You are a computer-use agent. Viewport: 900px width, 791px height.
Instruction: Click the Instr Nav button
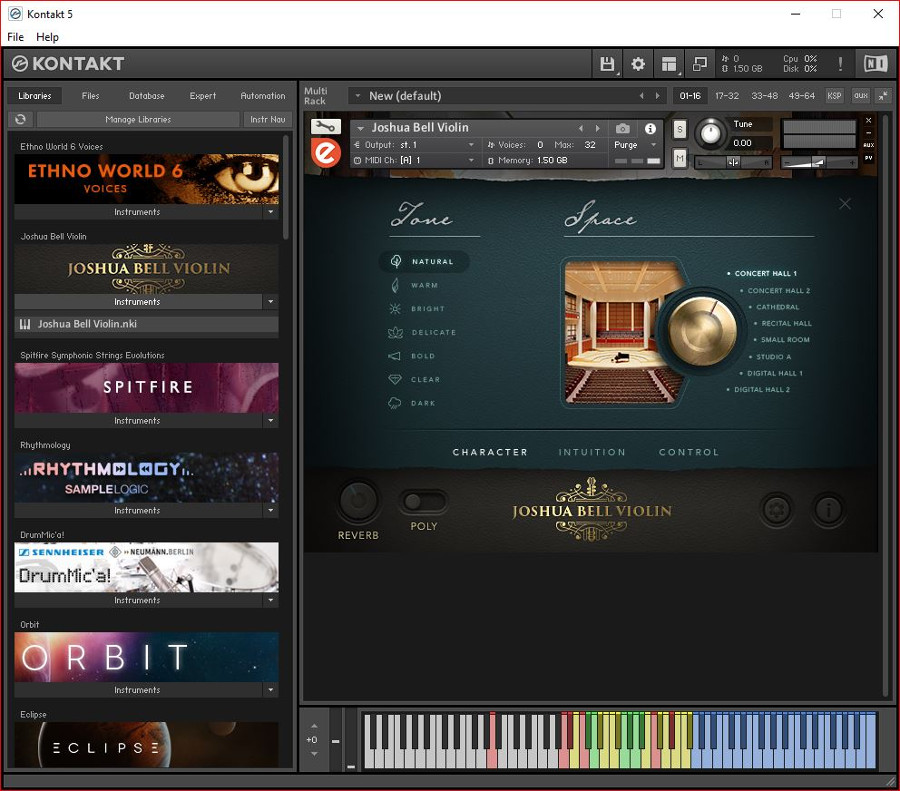point(267,119)
